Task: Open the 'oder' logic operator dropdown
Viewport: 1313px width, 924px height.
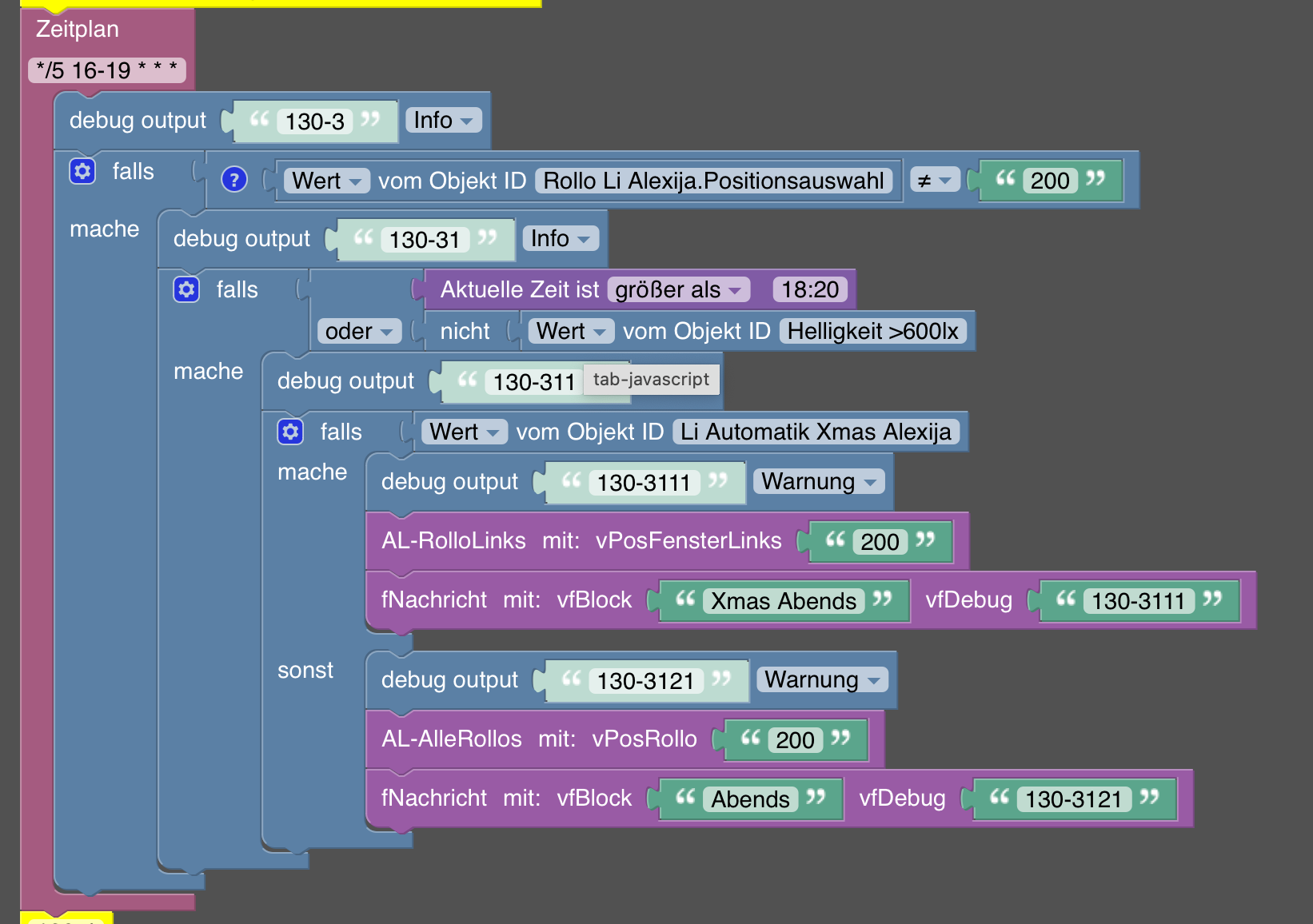Action: click(x=359, y=331)
